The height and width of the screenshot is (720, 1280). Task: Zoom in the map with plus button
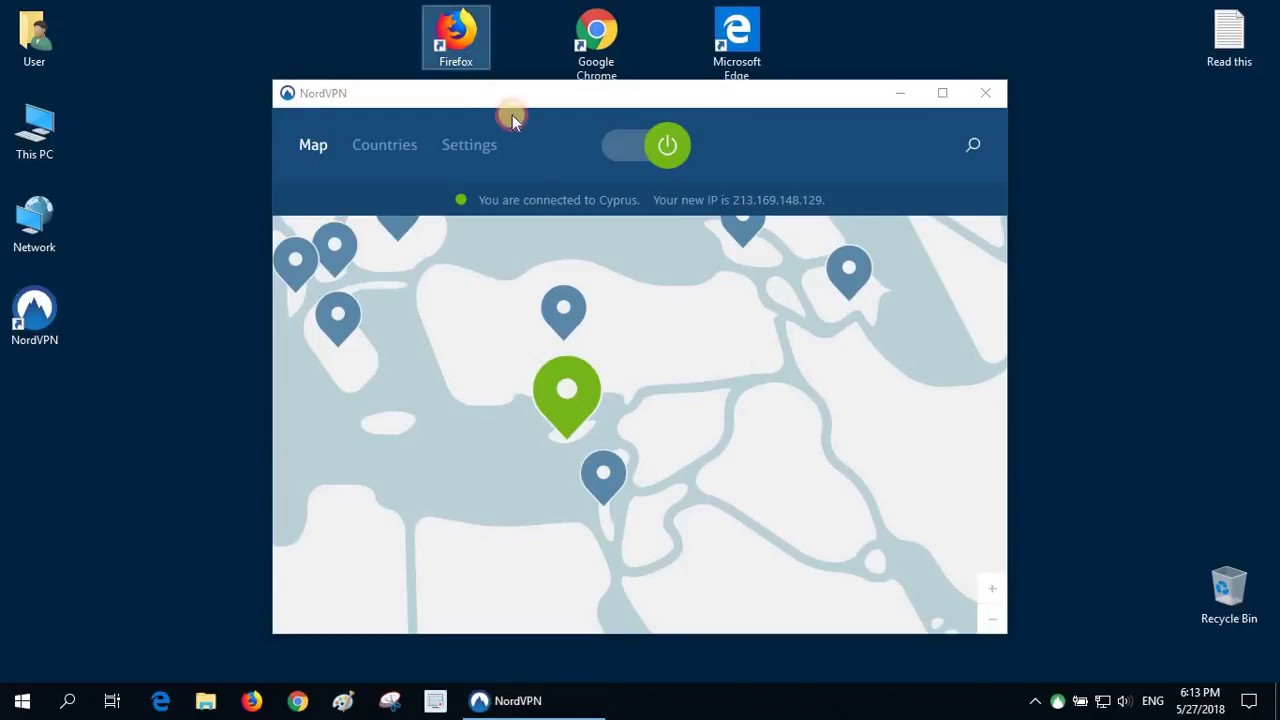[x=992, y=588]
